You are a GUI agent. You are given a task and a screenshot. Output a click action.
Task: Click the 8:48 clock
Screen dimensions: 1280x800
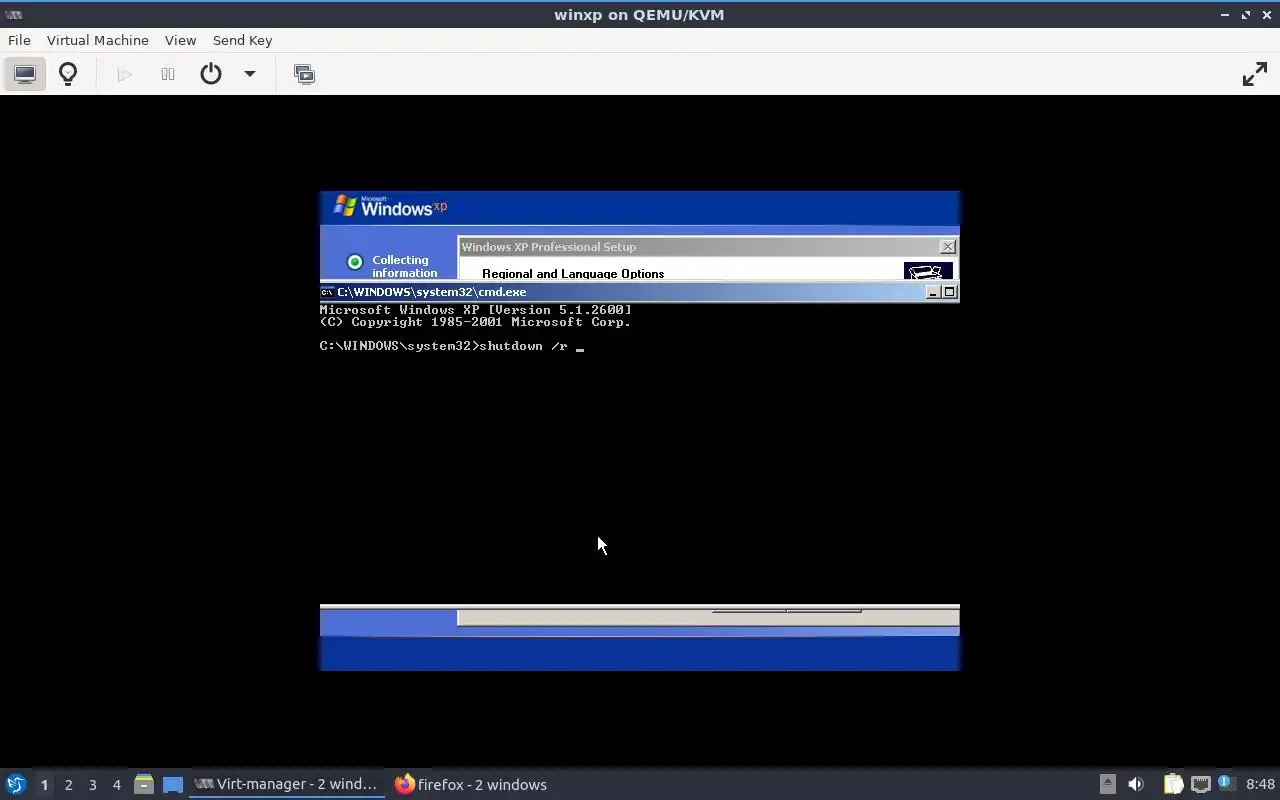[x=1260, y=784]
